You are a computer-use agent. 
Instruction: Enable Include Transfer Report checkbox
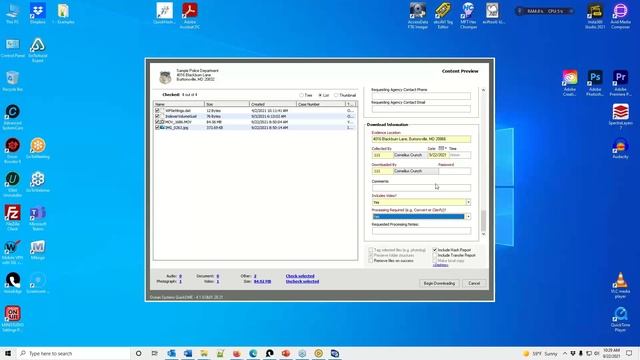435,255
